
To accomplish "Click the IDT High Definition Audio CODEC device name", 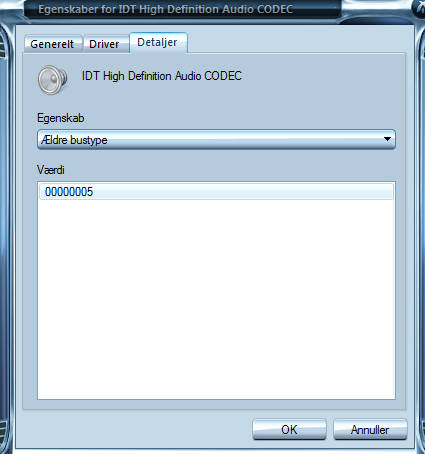I will 162,76.
